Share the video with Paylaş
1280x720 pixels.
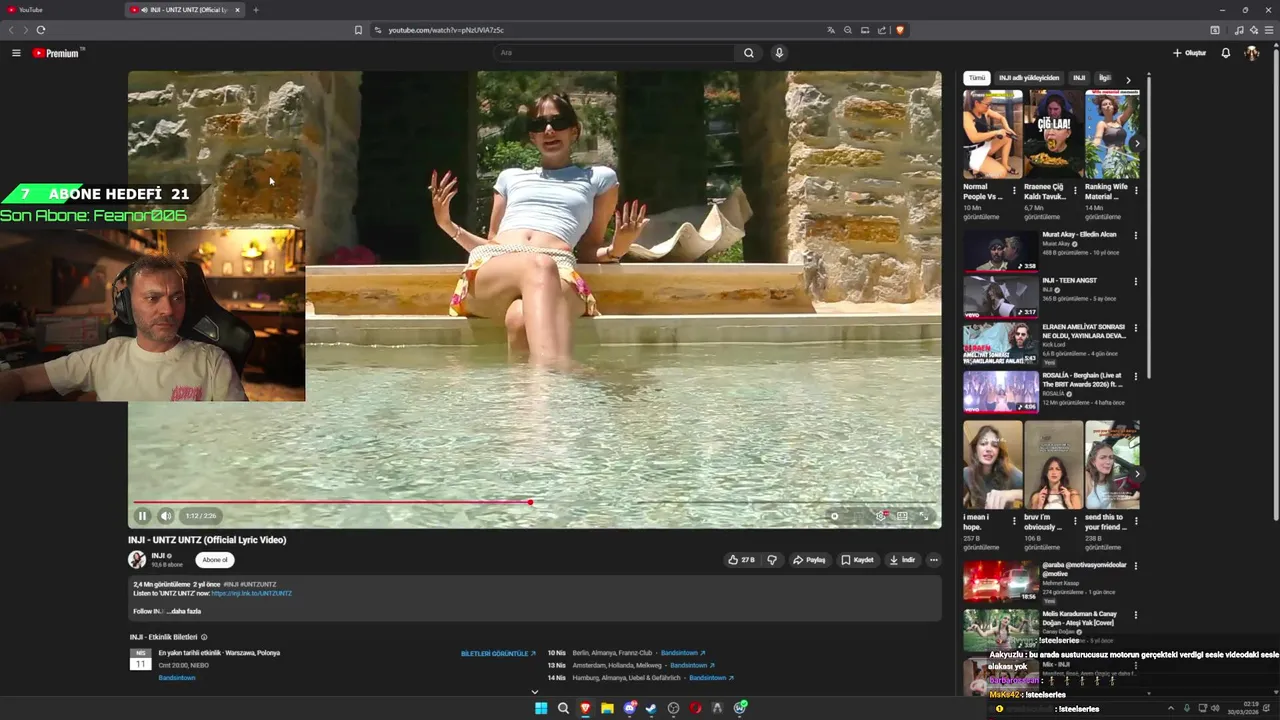point(809,560)
